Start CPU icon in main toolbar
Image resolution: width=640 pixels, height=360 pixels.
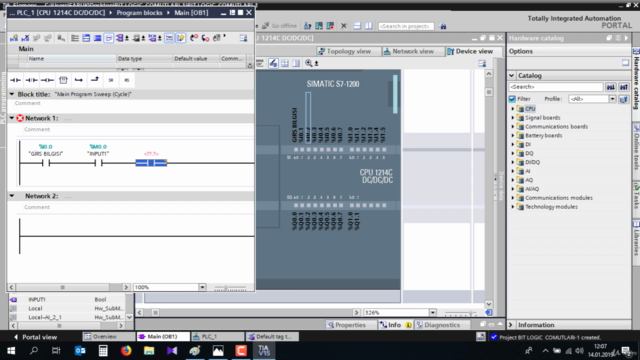(319, 26)
